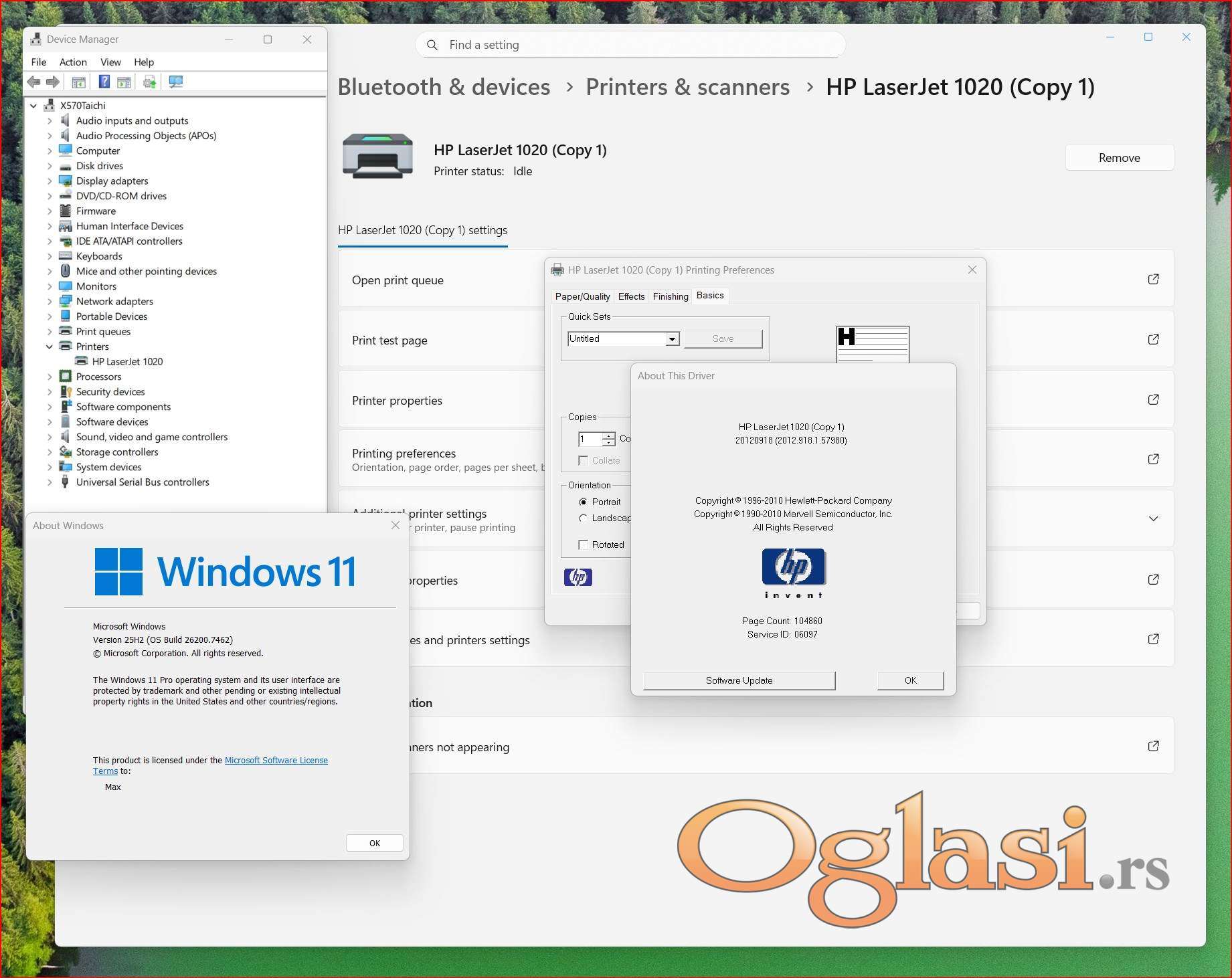The height and width of the screenshot is (978, 1232).
Task: Select the Portrait orientation radio button
Action: pyautogui.click(x=583, y=502)
